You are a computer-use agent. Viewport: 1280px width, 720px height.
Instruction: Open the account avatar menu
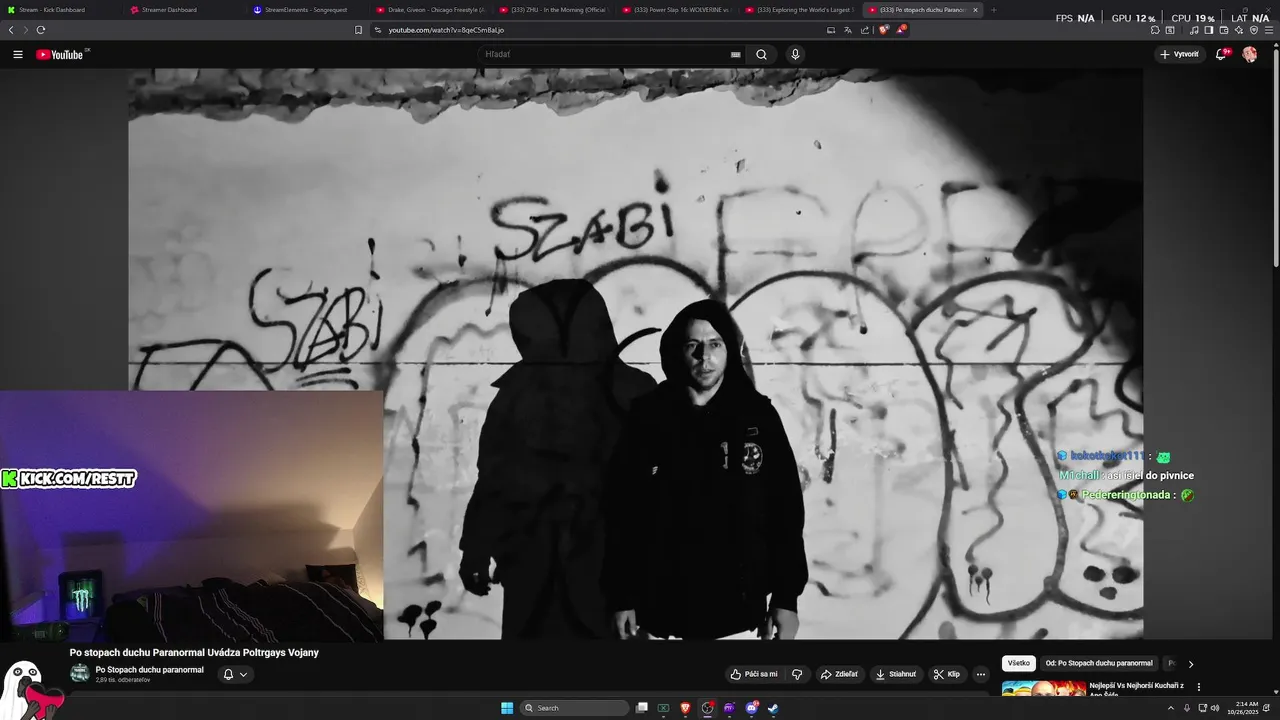(x=1250, y=54)
